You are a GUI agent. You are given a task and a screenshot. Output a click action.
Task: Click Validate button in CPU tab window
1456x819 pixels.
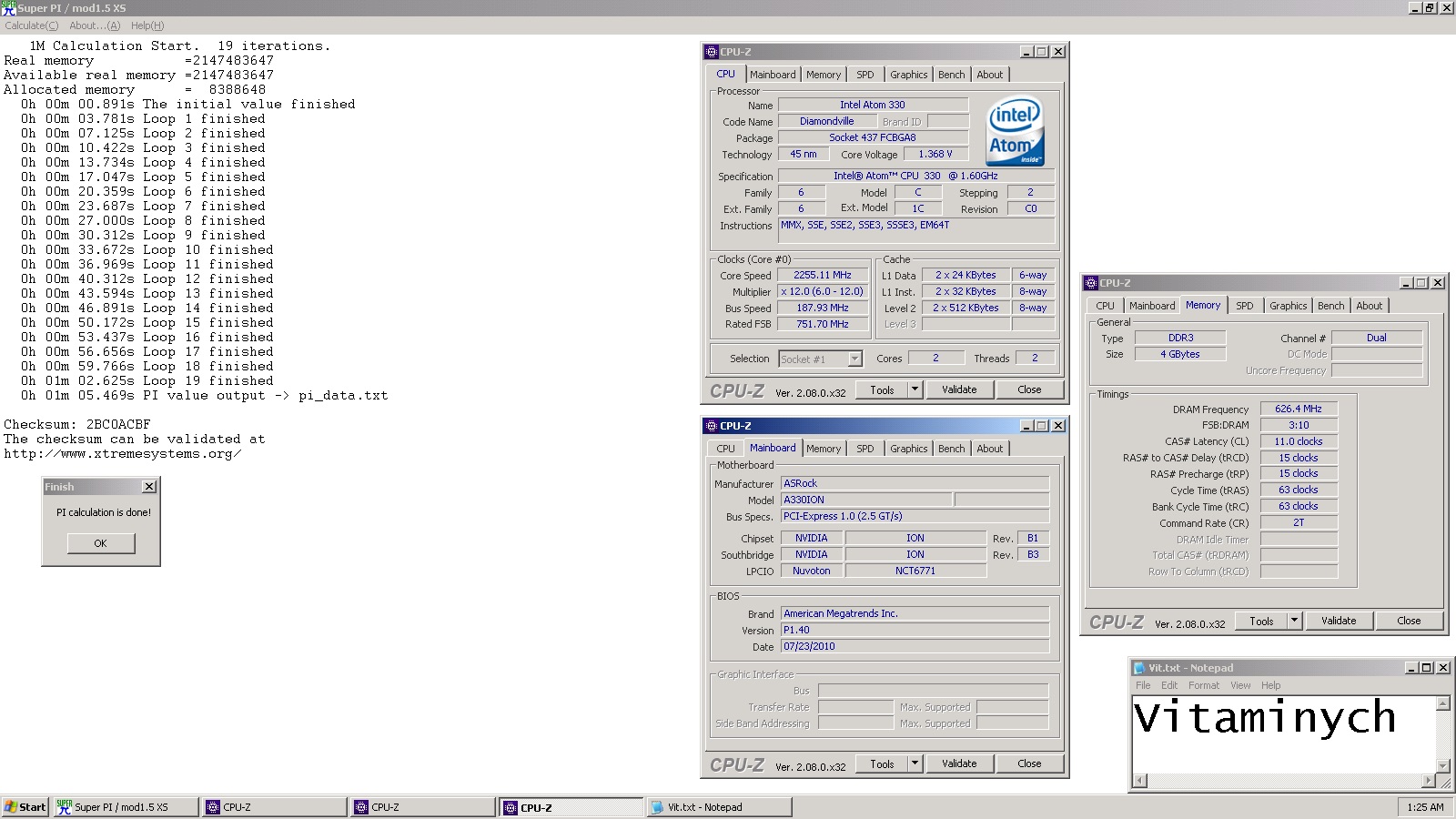959,389
